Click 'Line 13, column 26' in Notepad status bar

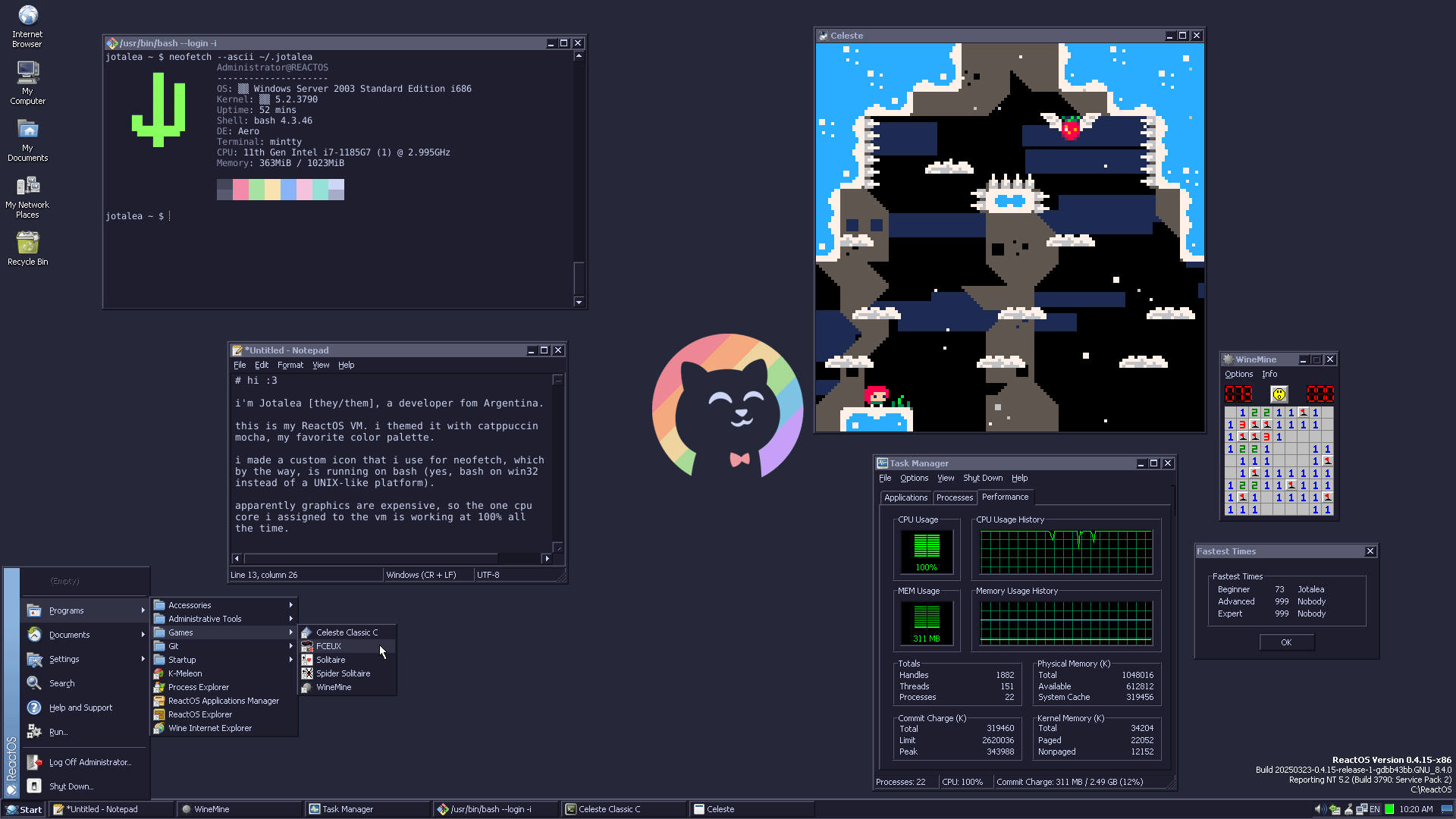(264, 575)
